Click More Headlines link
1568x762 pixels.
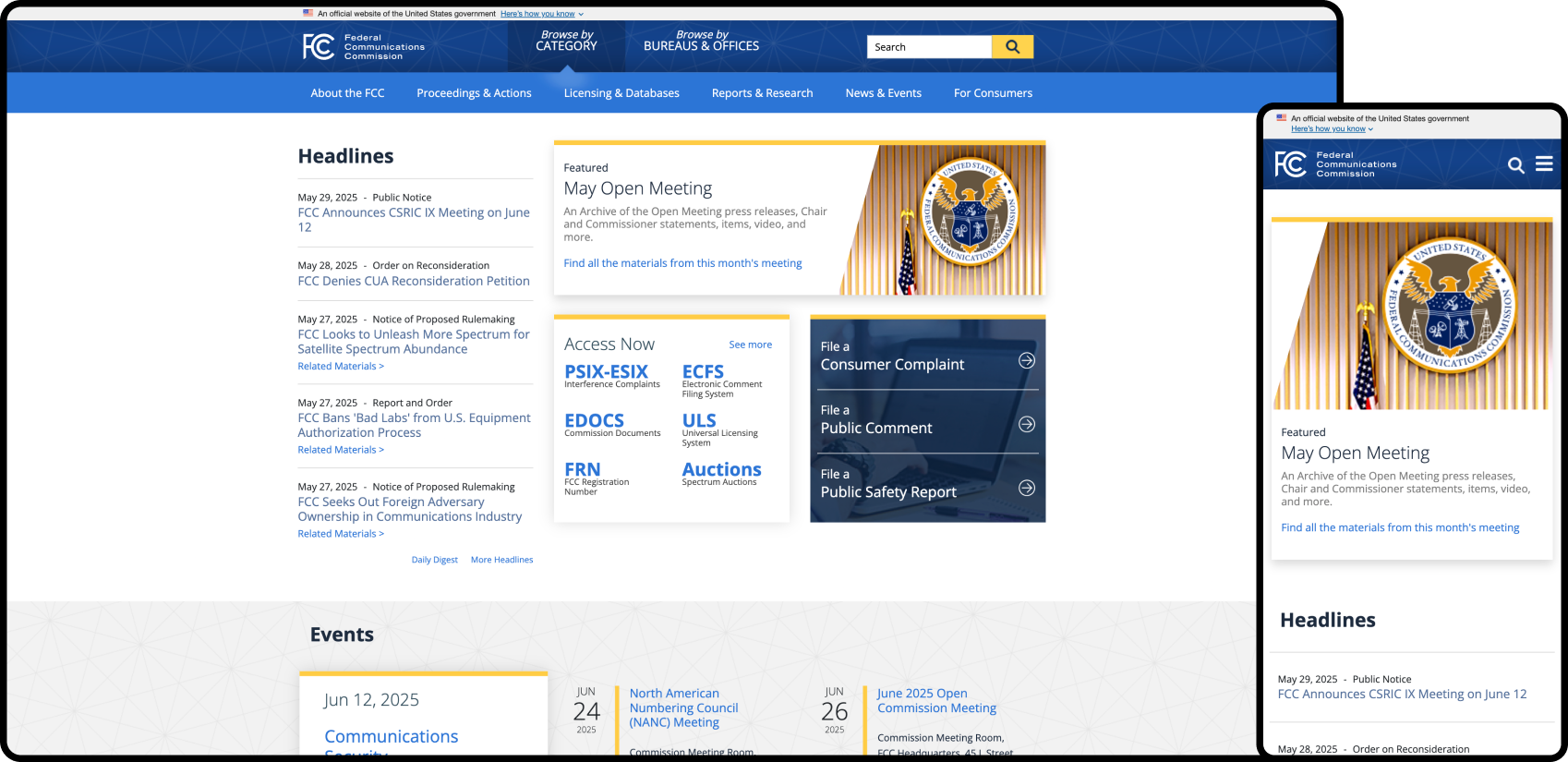(x=501, y=560)
